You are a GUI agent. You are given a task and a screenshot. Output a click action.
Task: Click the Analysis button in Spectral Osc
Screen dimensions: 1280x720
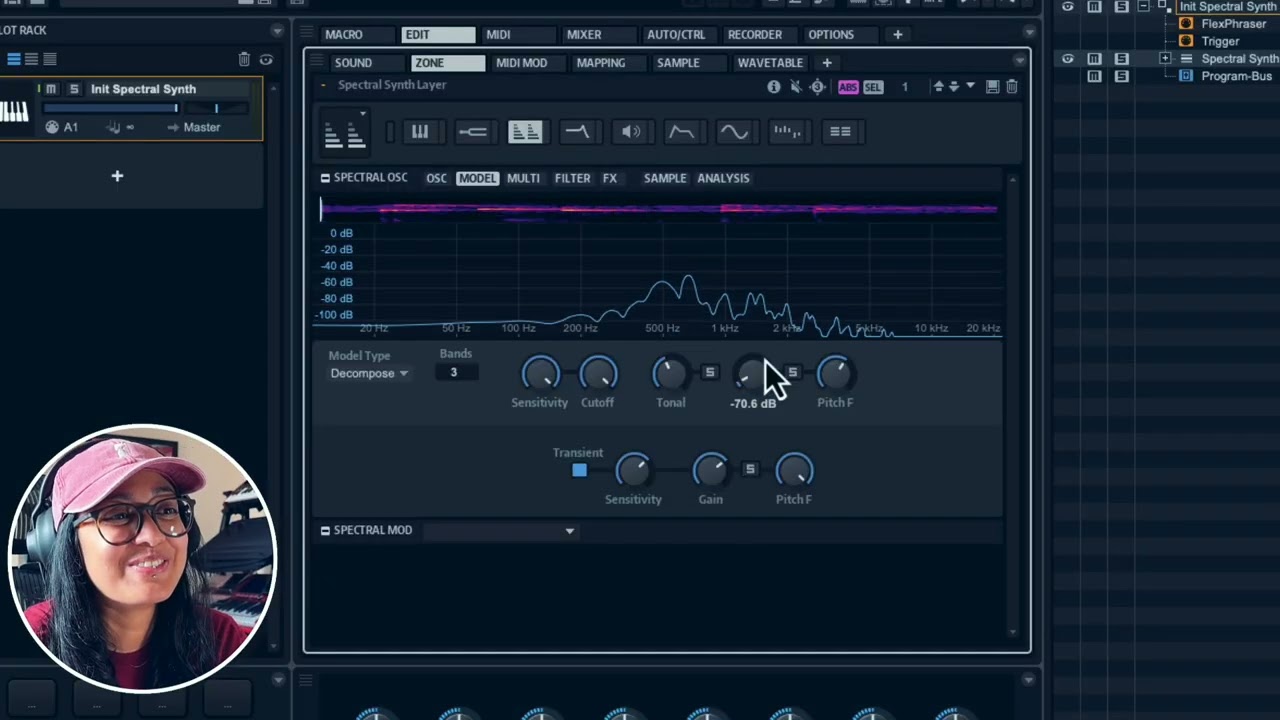click(x=723, y=178)
